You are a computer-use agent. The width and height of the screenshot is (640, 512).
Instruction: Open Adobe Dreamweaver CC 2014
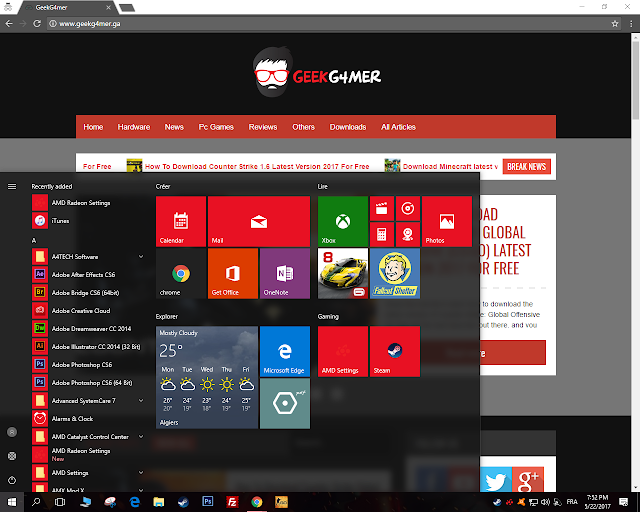(88, 328)
